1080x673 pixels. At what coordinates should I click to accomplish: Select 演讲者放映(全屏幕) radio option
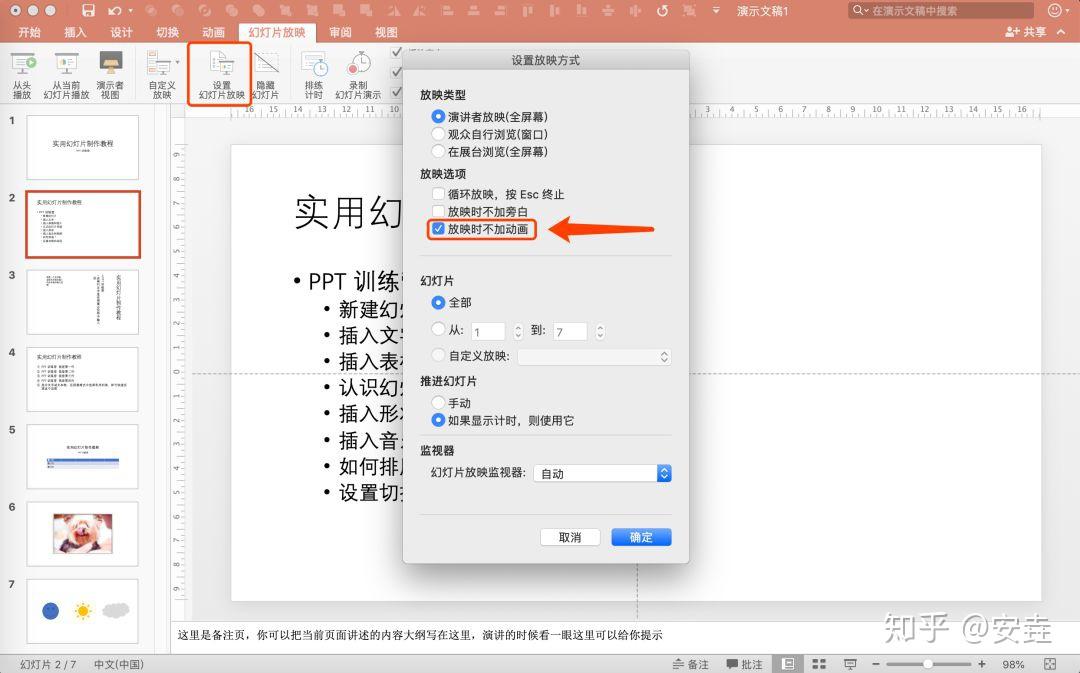tap(438, 116)
